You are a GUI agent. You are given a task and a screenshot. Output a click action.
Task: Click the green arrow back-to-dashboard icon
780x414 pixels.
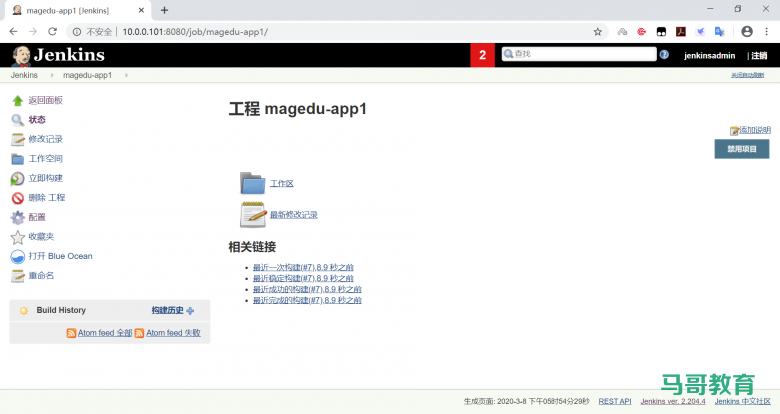(17, 101)
